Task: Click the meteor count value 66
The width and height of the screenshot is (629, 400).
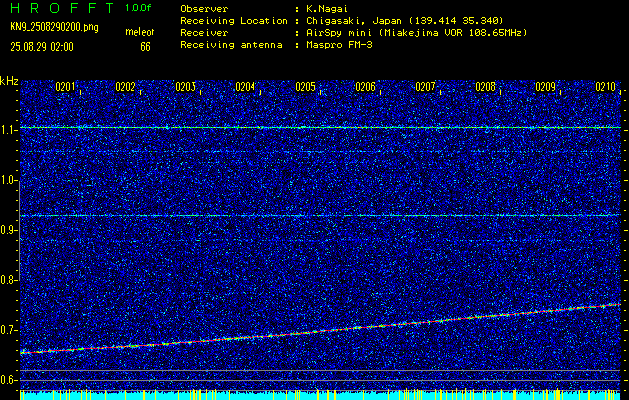Action: coord(145,47)
